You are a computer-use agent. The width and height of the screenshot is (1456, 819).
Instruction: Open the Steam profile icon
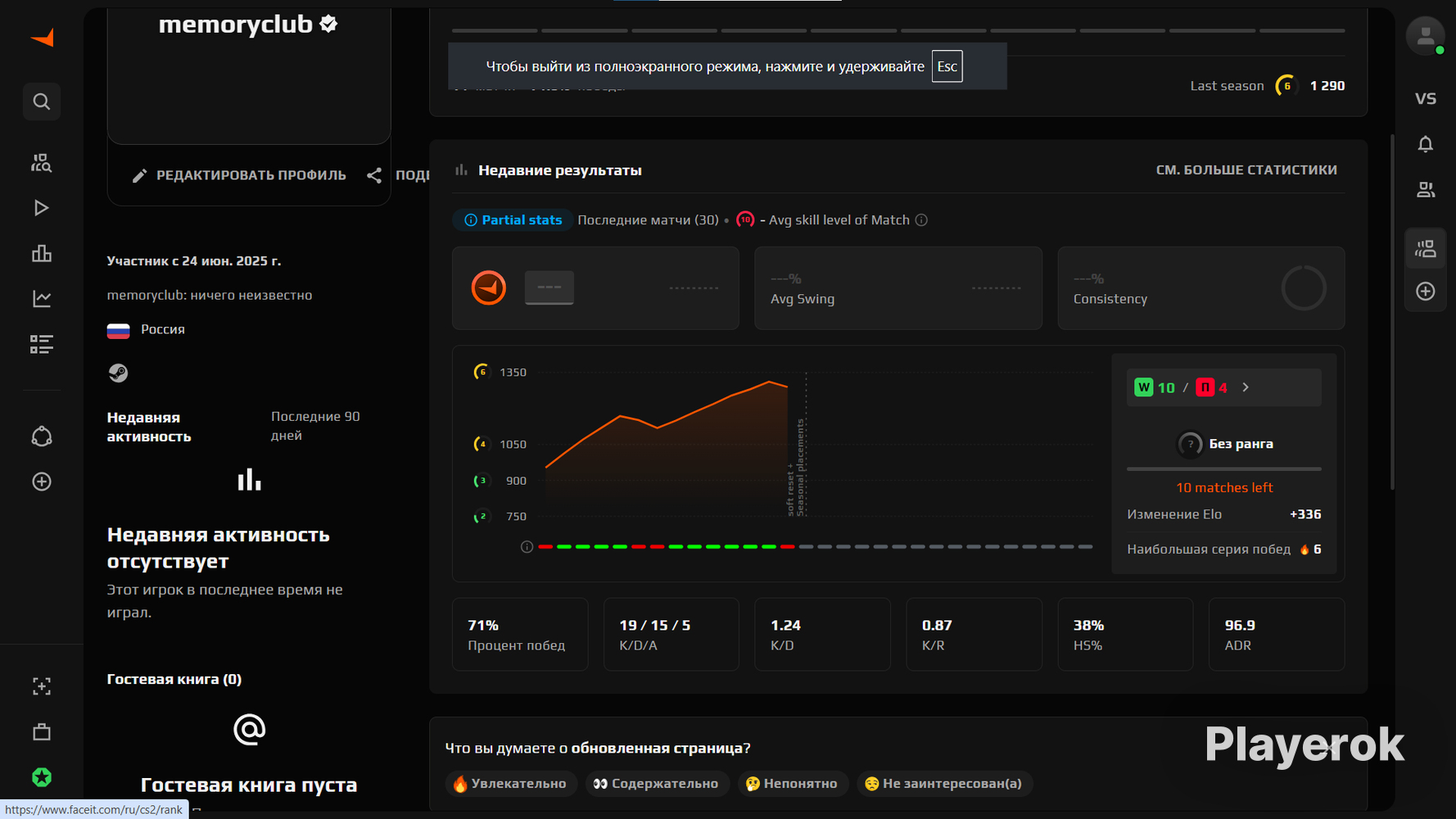(x=118, y=373)
